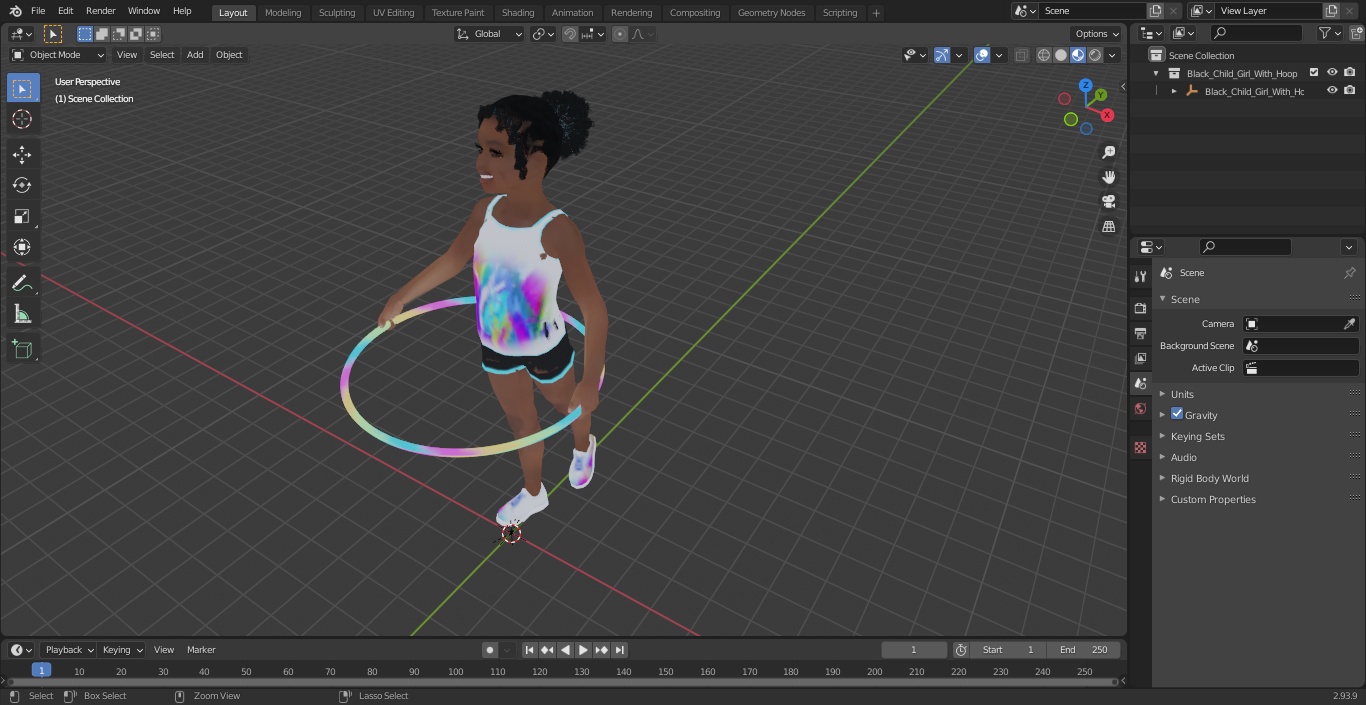Open the Scene properties tab

1140,383
